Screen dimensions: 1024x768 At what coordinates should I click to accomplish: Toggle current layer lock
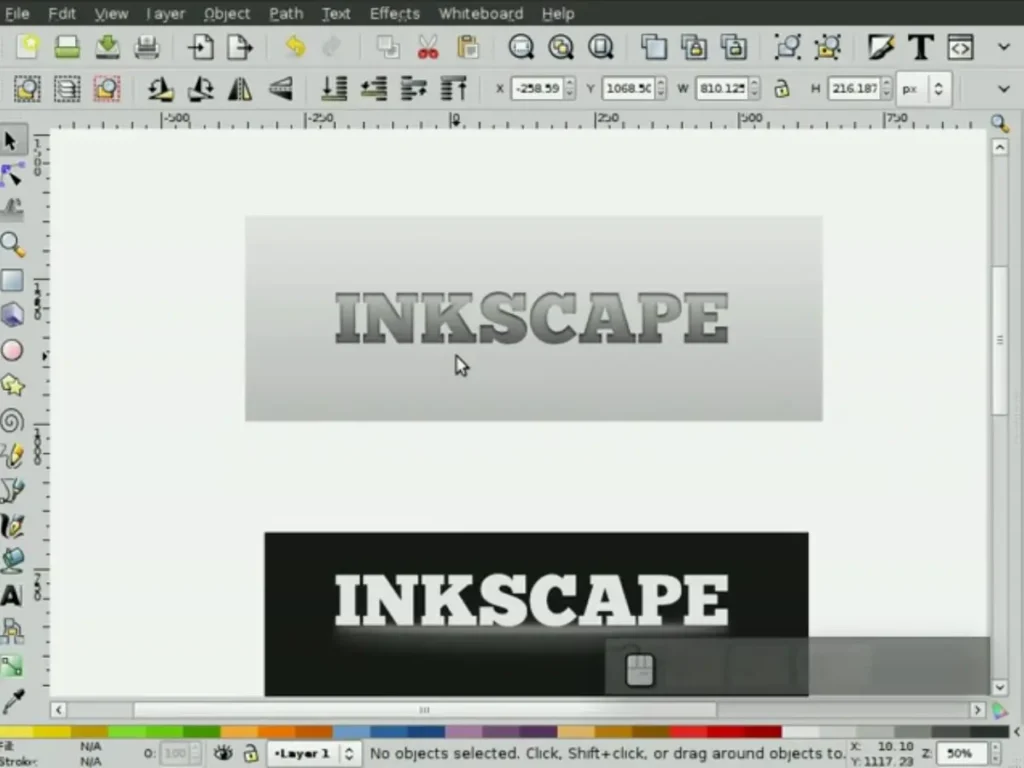[x=251, y=753]
